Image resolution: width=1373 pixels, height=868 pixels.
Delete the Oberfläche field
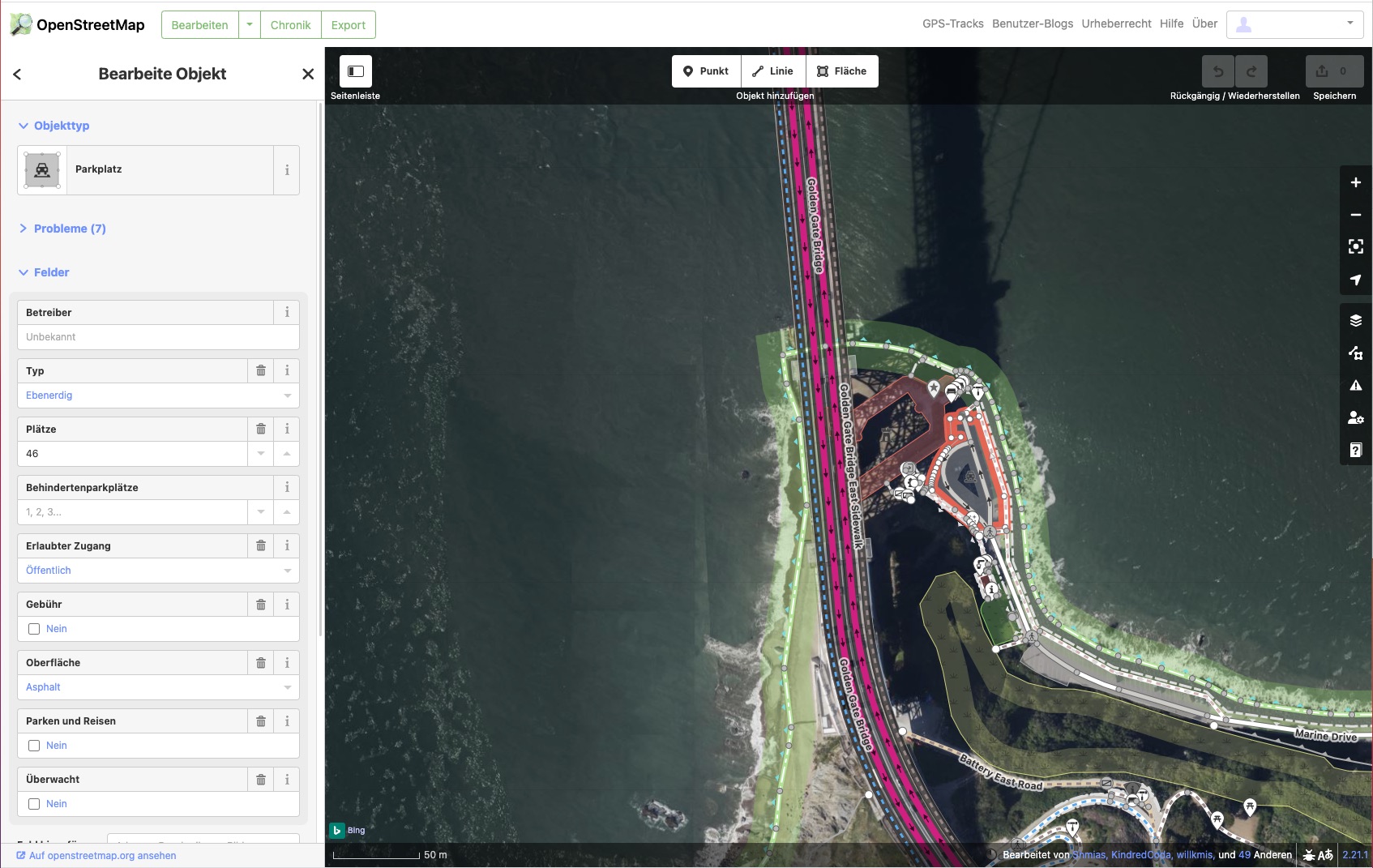[261, 663]
